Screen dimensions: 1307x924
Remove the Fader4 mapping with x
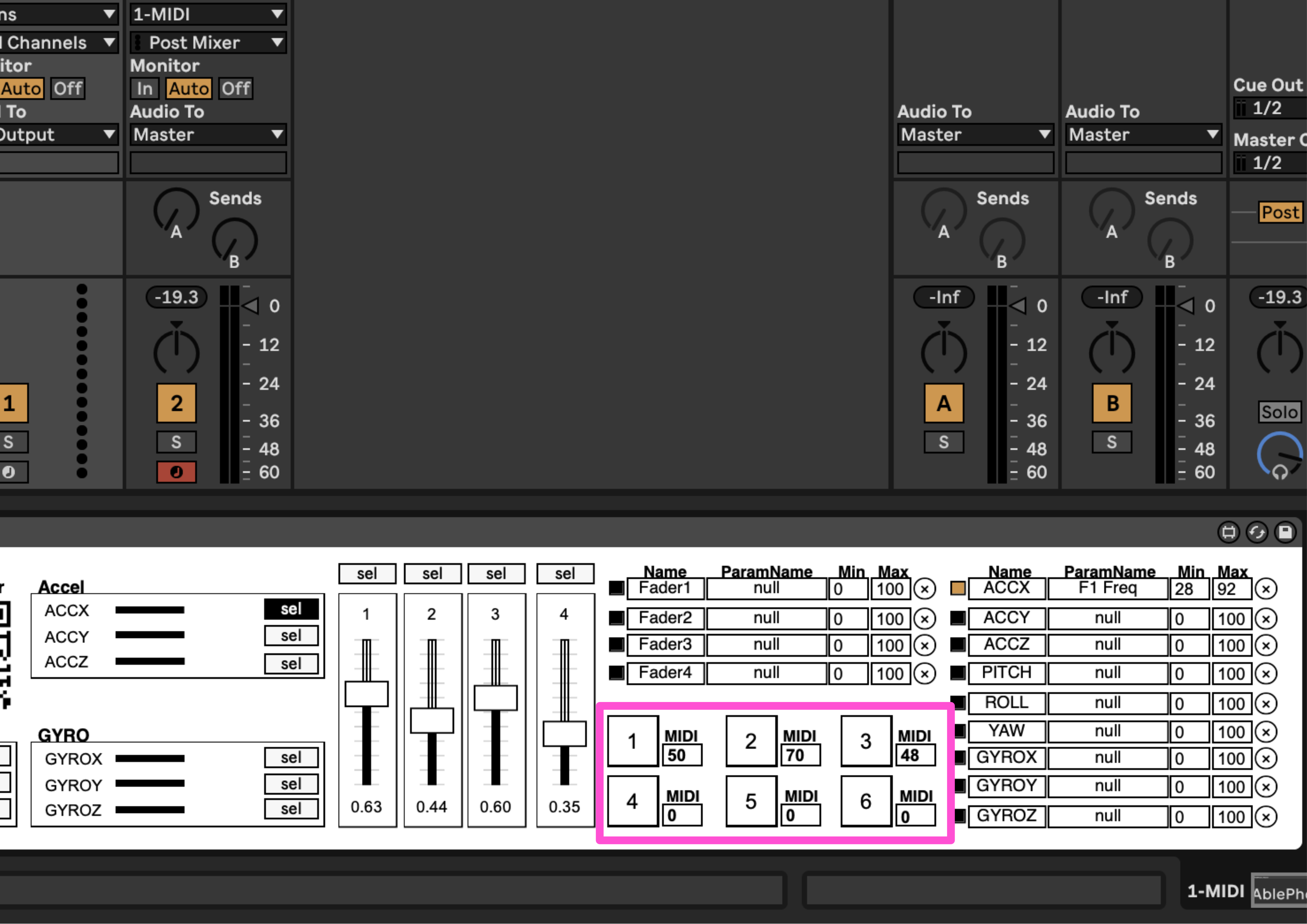point(924,674)
